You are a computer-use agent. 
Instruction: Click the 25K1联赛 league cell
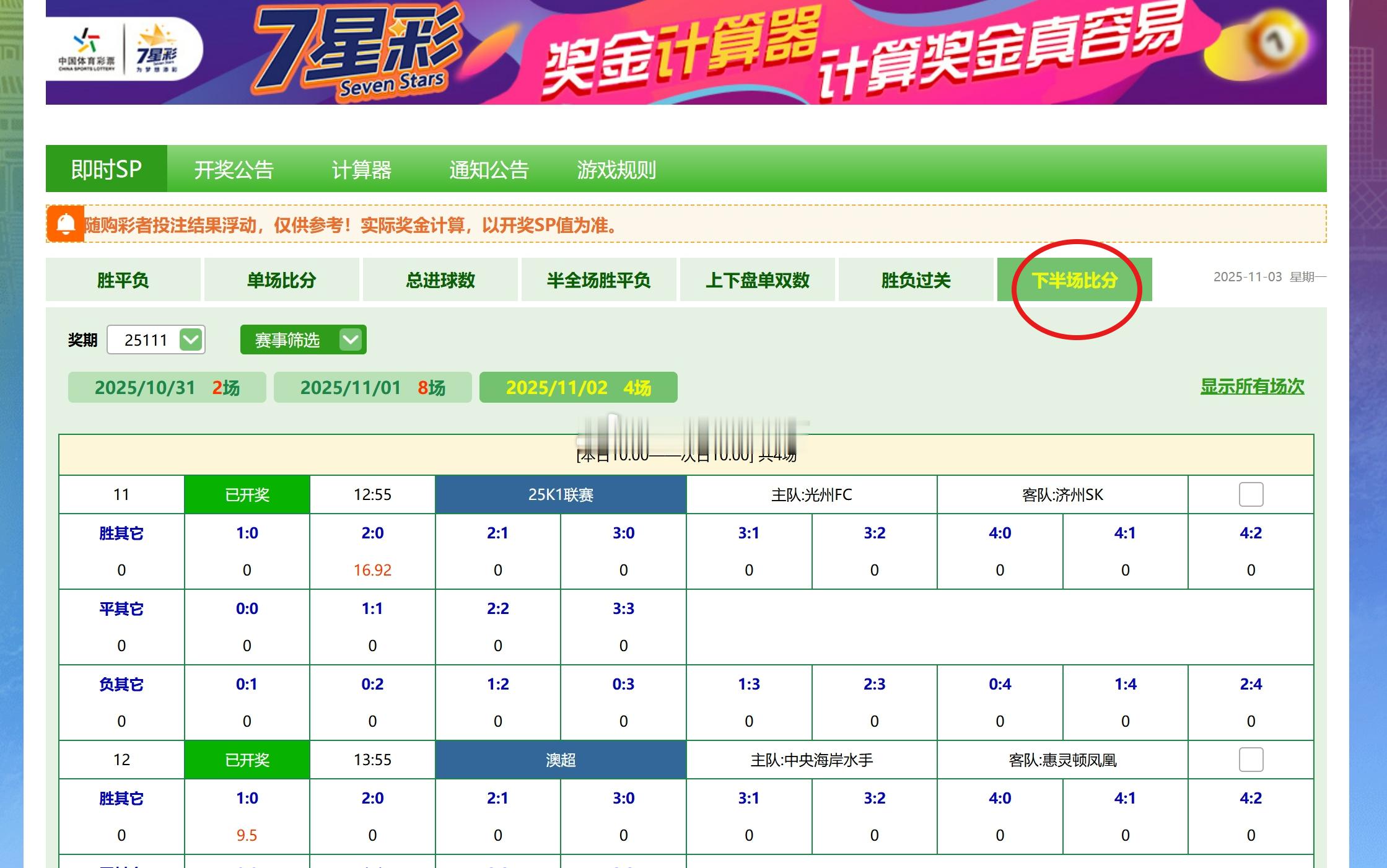(561, 494)
